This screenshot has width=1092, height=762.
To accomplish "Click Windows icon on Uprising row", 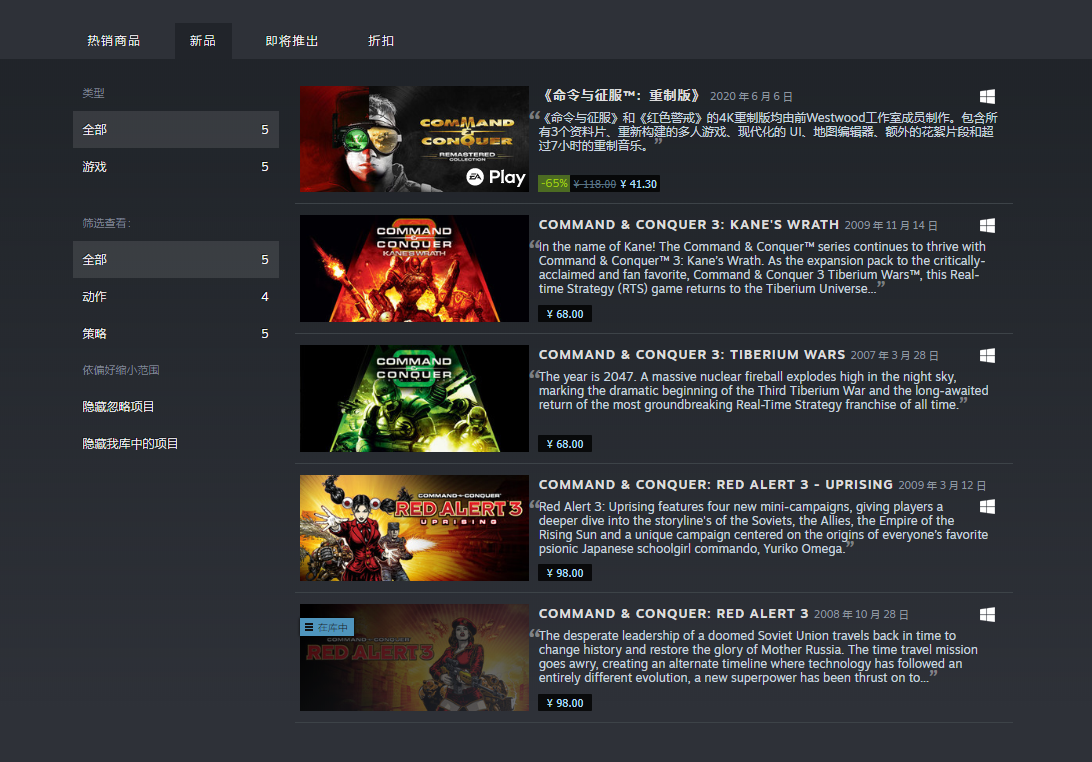I will (x=987, y=506).
